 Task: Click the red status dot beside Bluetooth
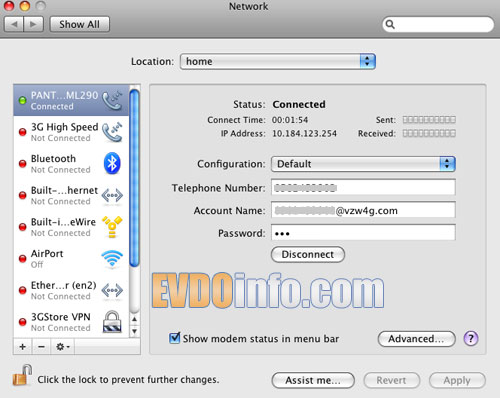coord(22,164)
